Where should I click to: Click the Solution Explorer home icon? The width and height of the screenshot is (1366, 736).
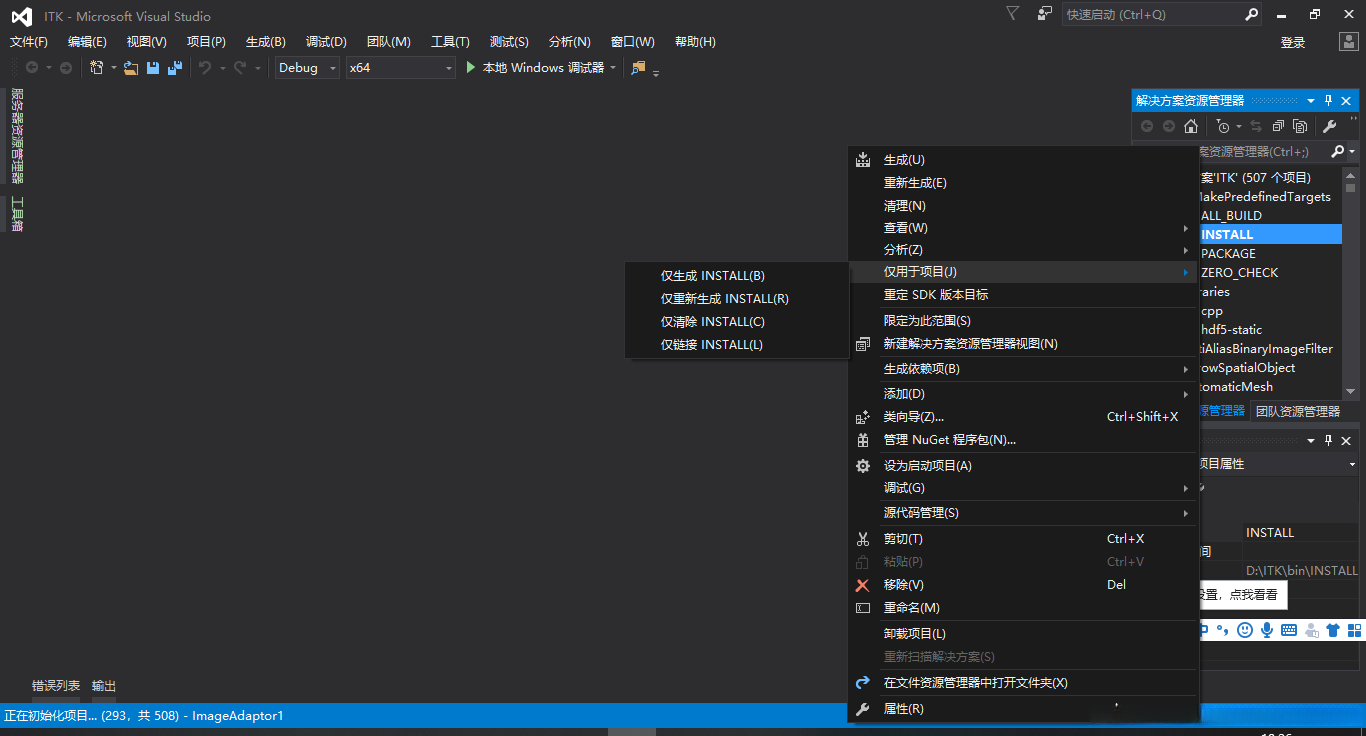pyautogui.click(x=1190, y=126)
